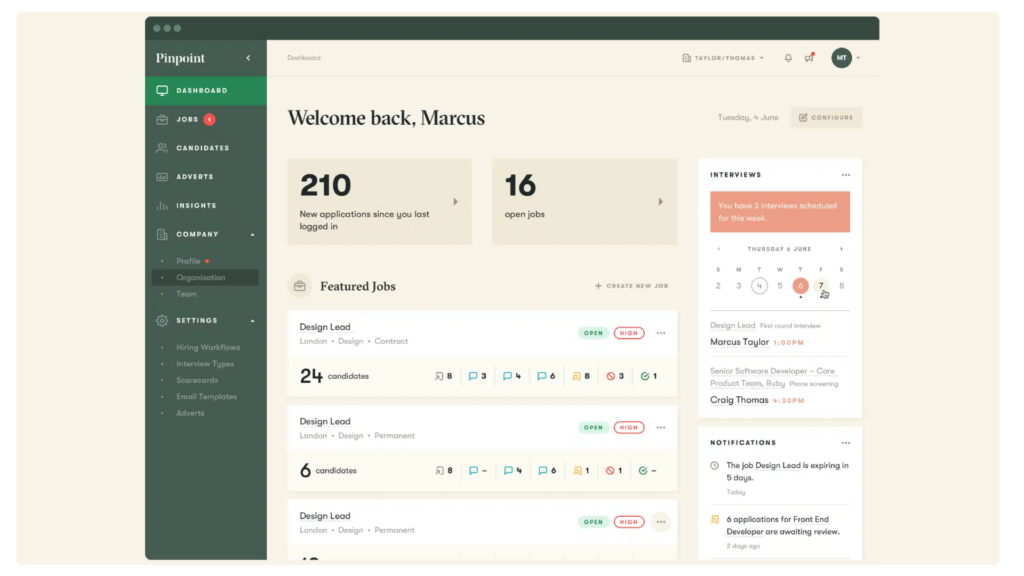1024x576 pixels.
Task: Click chat stage count 4 in 24-candidates row
Action: point(512,376)
